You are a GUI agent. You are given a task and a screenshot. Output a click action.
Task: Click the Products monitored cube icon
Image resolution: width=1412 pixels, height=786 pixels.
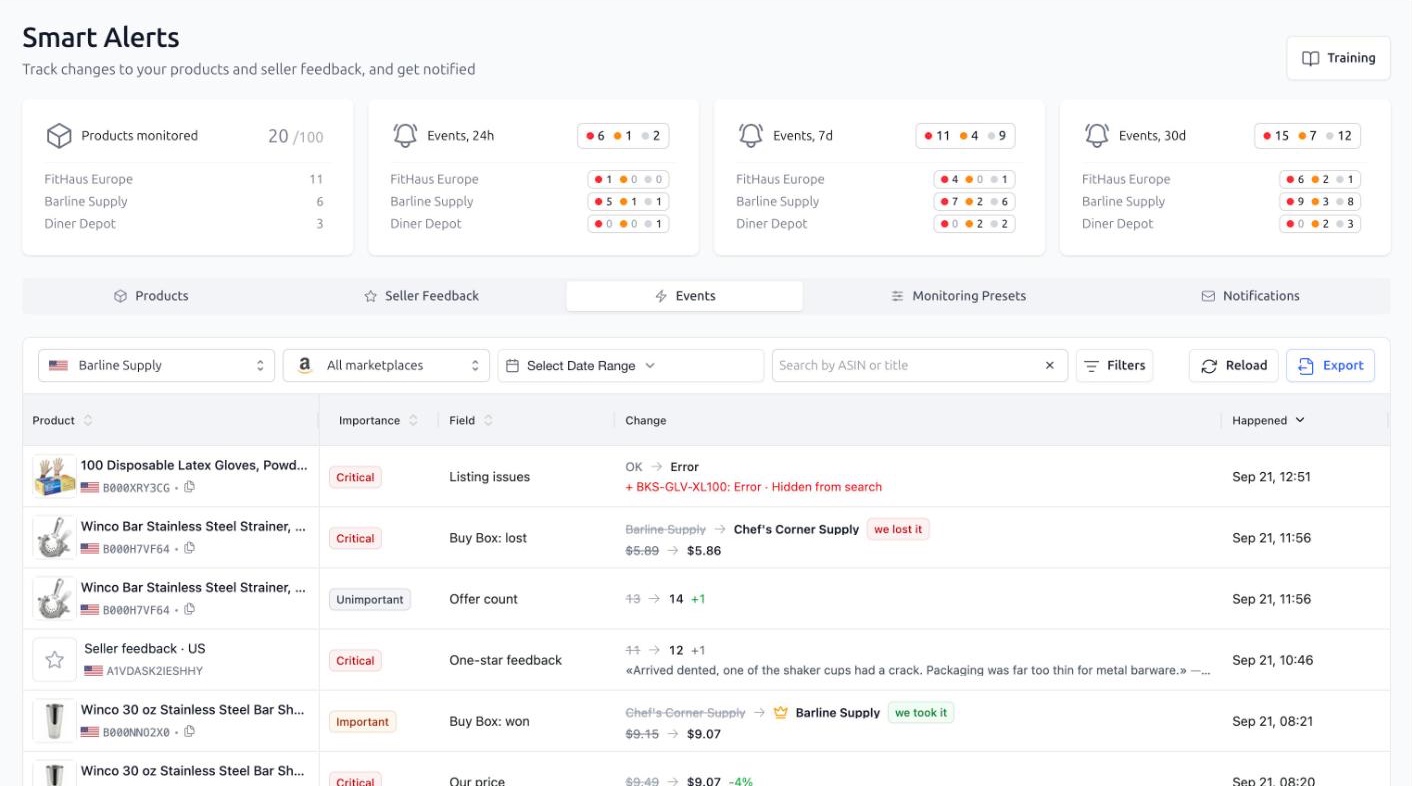tap(59, 136)
